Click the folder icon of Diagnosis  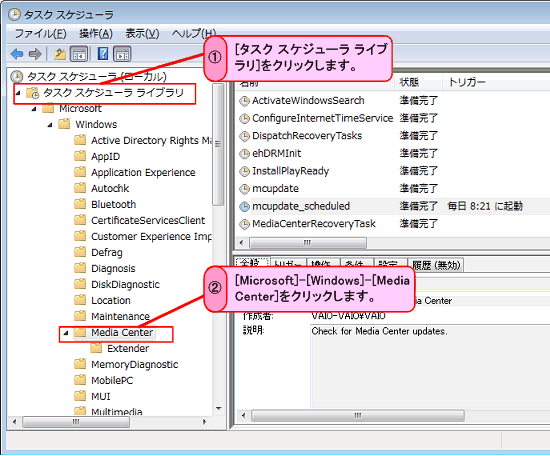pyautogui.click(x=80, y=268)
